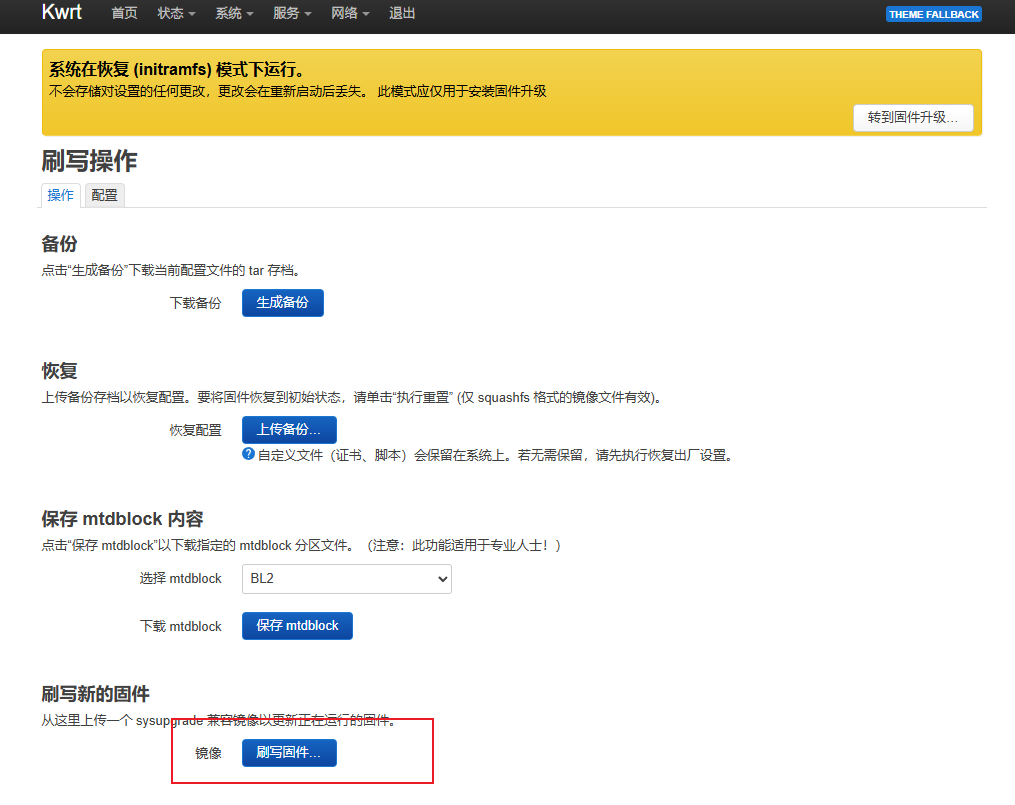
Task: Click the yellow initramfs warning title
Action: click(x=177, y=70)
